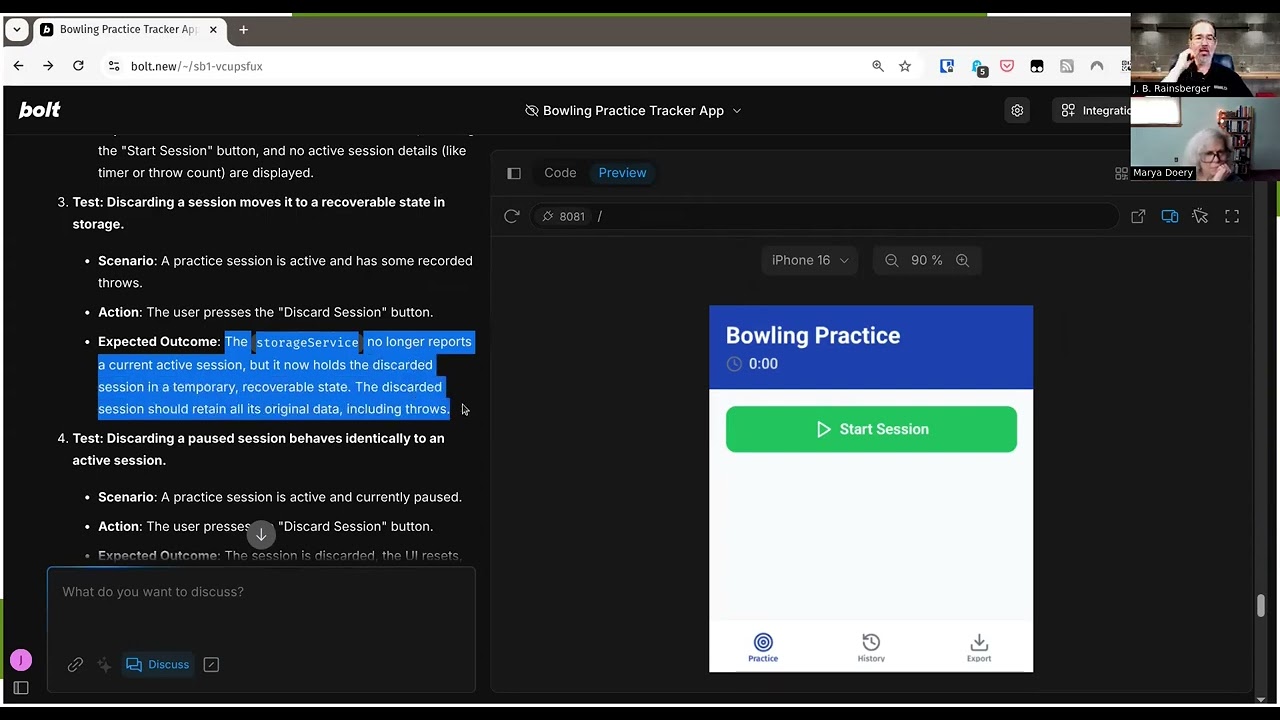Toggle the sidebar panel icon at bottom left
Image resolution: width=1280 pixels, height=720 pixels.
point(21,688)
